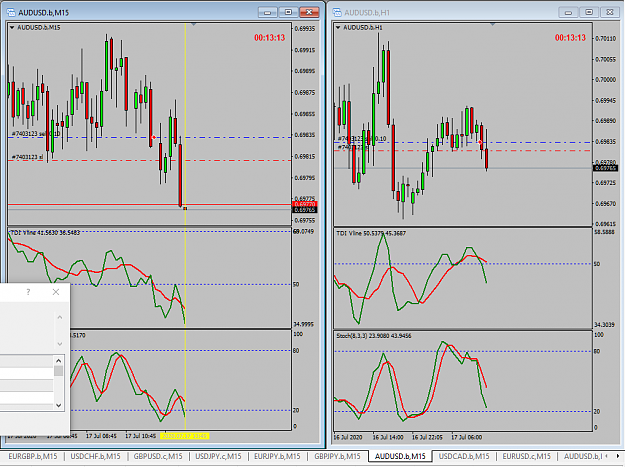Viewport: 625px width, 467px height.
Task: Click the dialog's upper spinner up arrow
Action: (60, 318)
